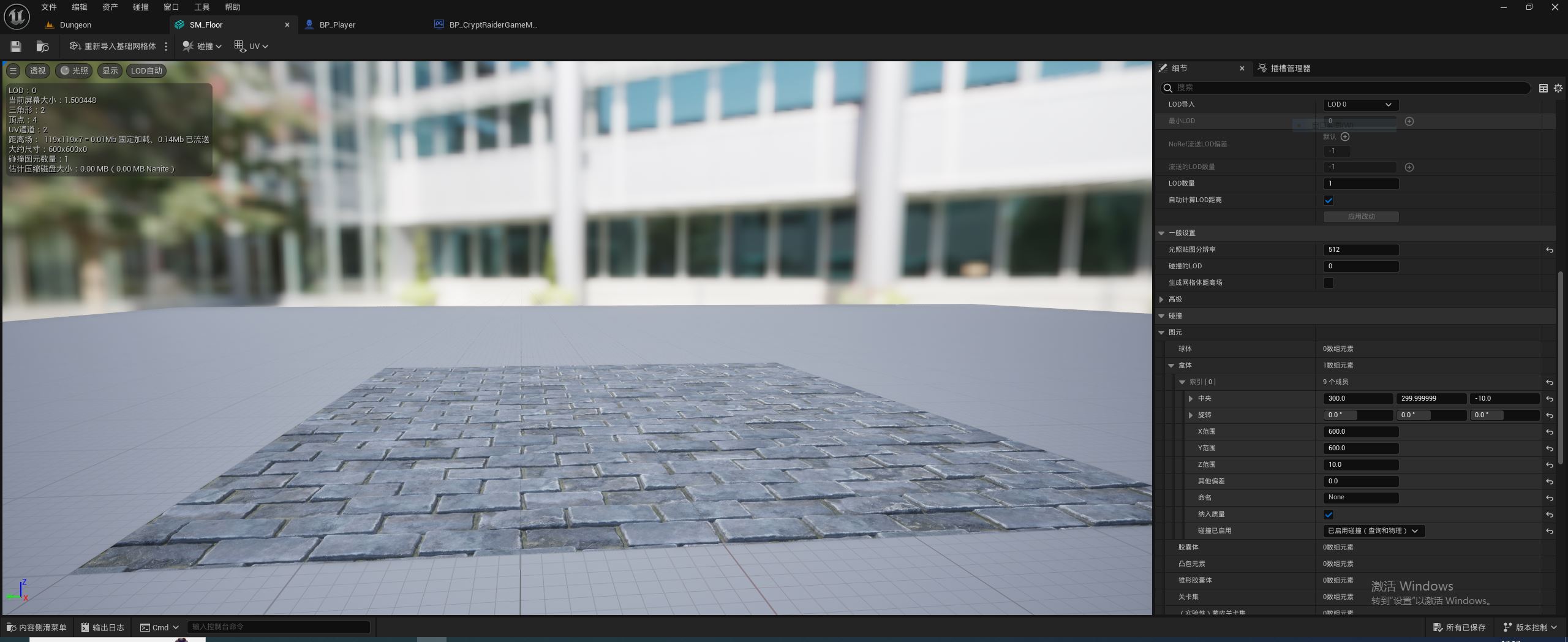The height and width of the screenshot is (642, 1568).
Task: Expand the Center vector property
Action: (1191, 398)
